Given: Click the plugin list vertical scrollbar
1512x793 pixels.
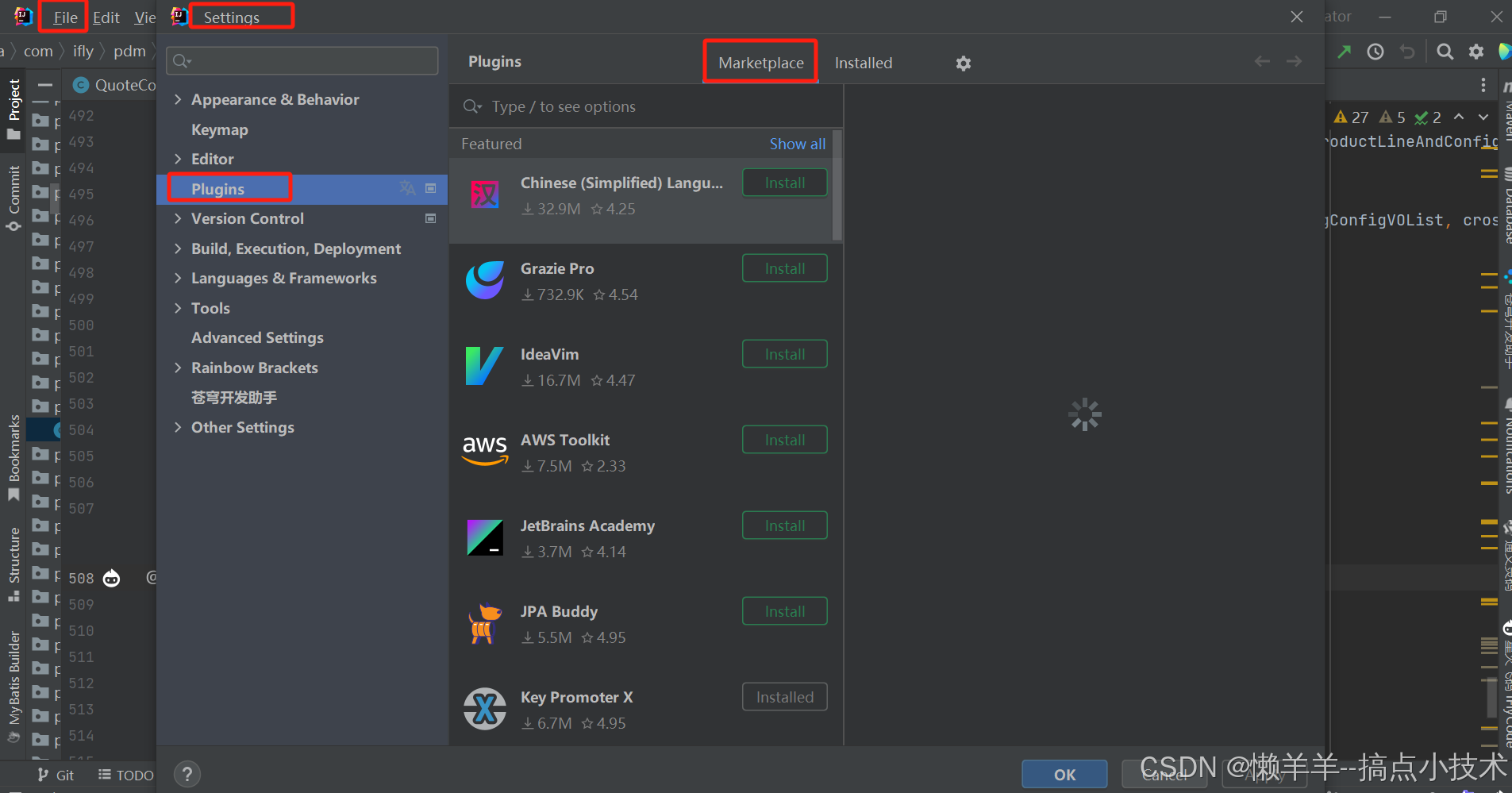Looking at the screenshot, I should (837, 185).
